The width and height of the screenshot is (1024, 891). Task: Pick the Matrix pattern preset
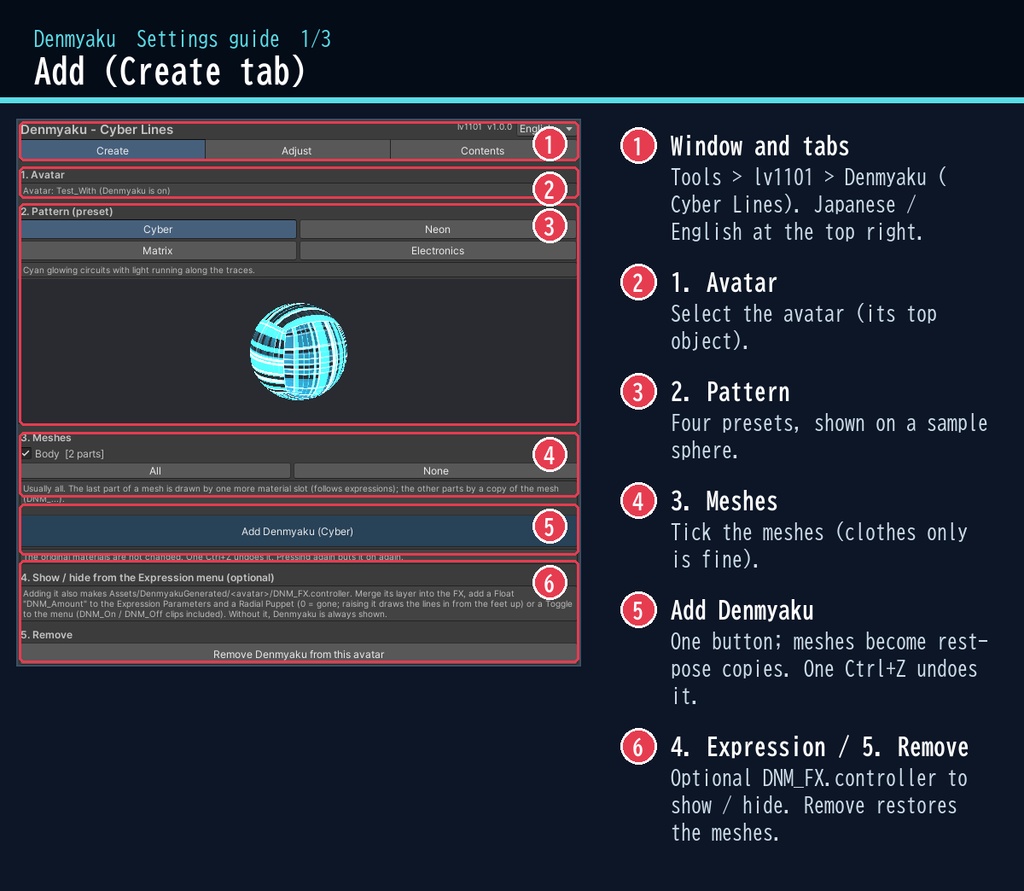click(x=158, y=250)
